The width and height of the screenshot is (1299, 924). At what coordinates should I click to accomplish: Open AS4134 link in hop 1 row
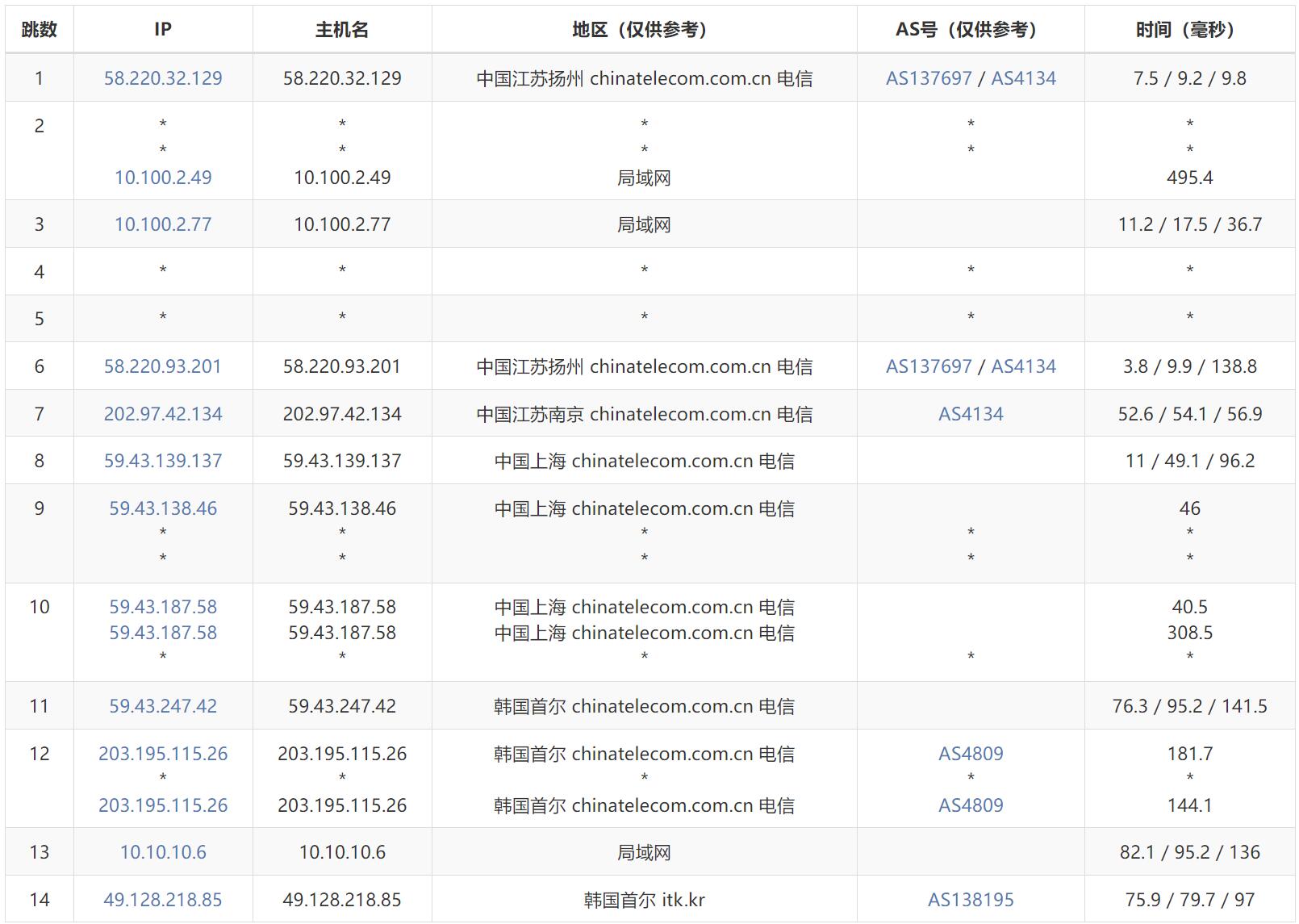tap(1023, 78)
